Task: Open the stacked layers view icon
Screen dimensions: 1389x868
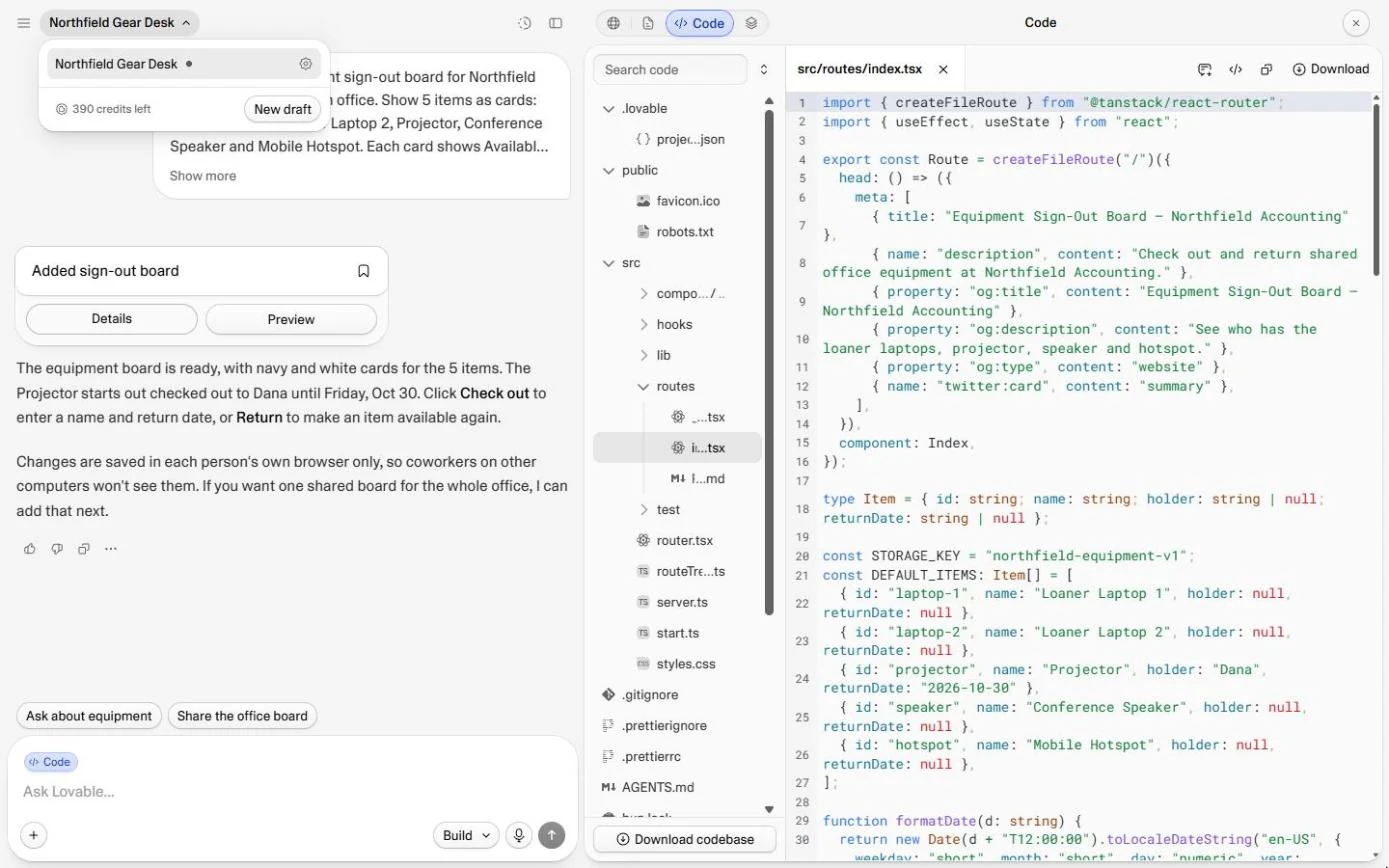Action: tap(751, 23)
